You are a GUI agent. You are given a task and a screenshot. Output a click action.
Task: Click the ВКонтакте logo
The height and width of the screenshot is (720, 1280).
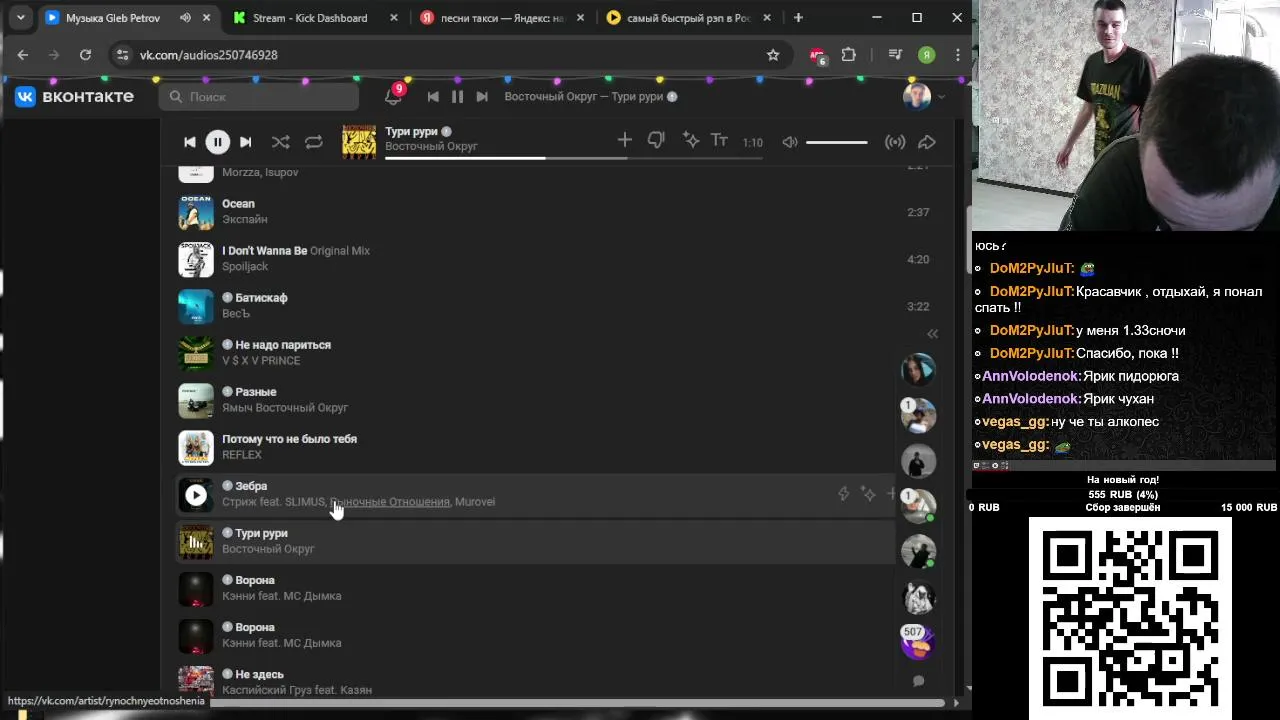point(74,96)
